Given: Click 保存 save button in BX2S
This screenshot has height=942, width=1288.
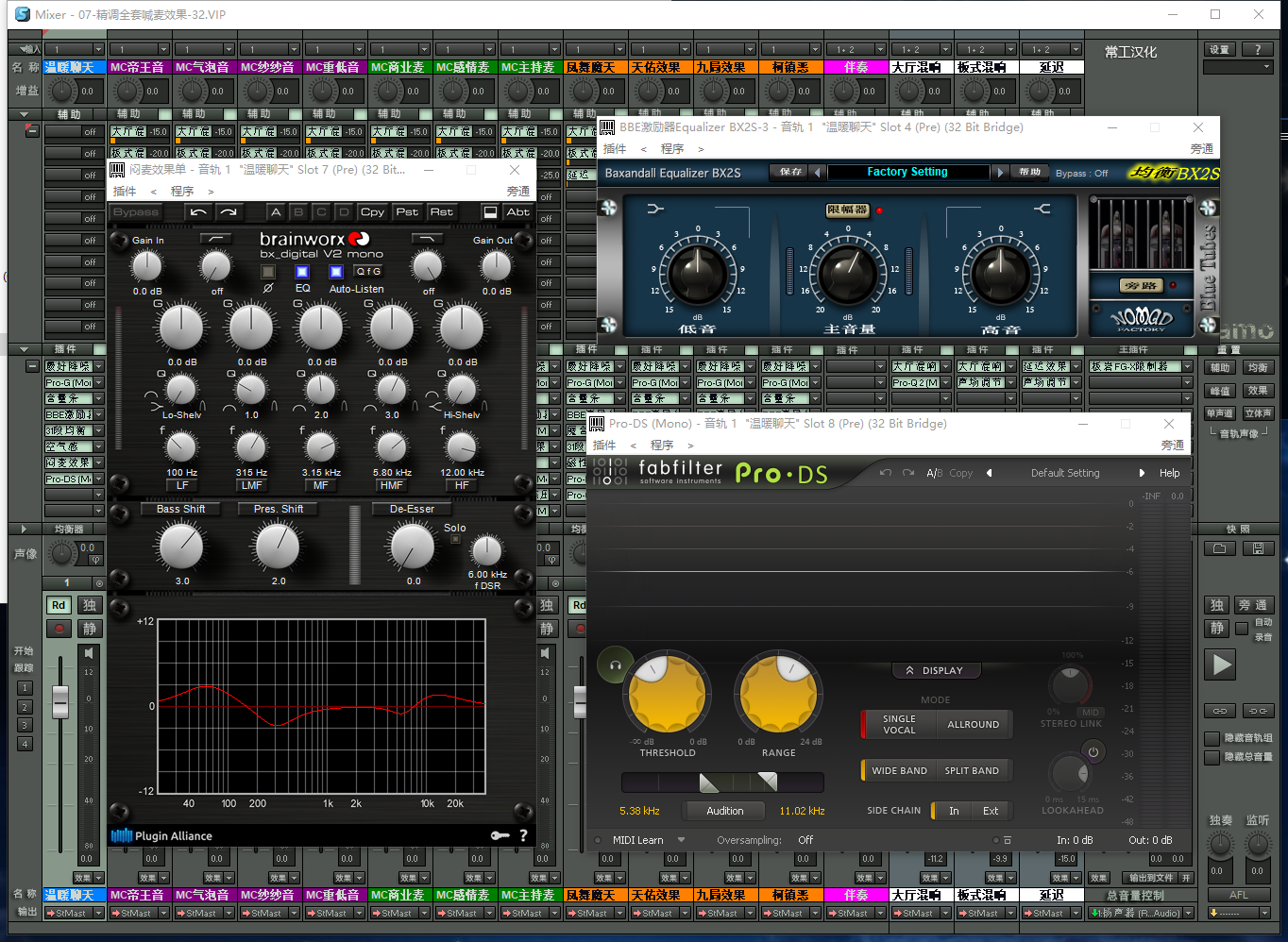Looking at the screenshot, I should [791, 172].
